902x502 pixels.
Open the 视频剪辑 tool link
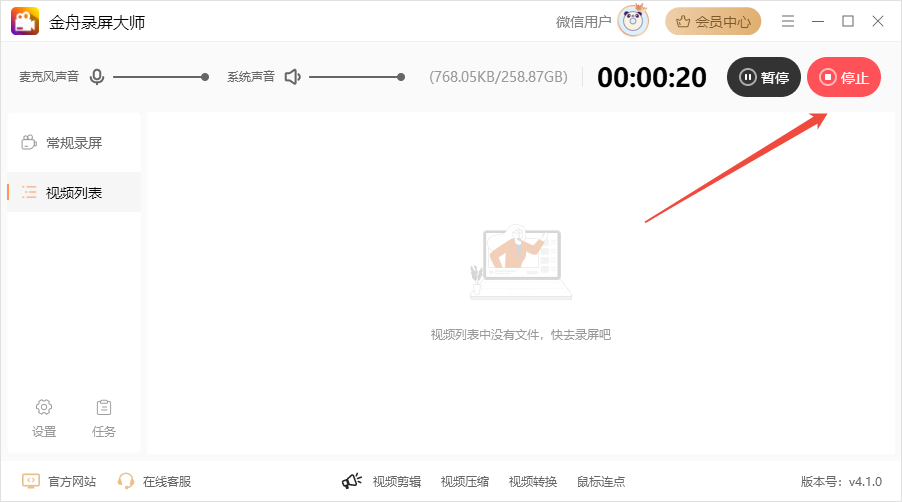397,481
